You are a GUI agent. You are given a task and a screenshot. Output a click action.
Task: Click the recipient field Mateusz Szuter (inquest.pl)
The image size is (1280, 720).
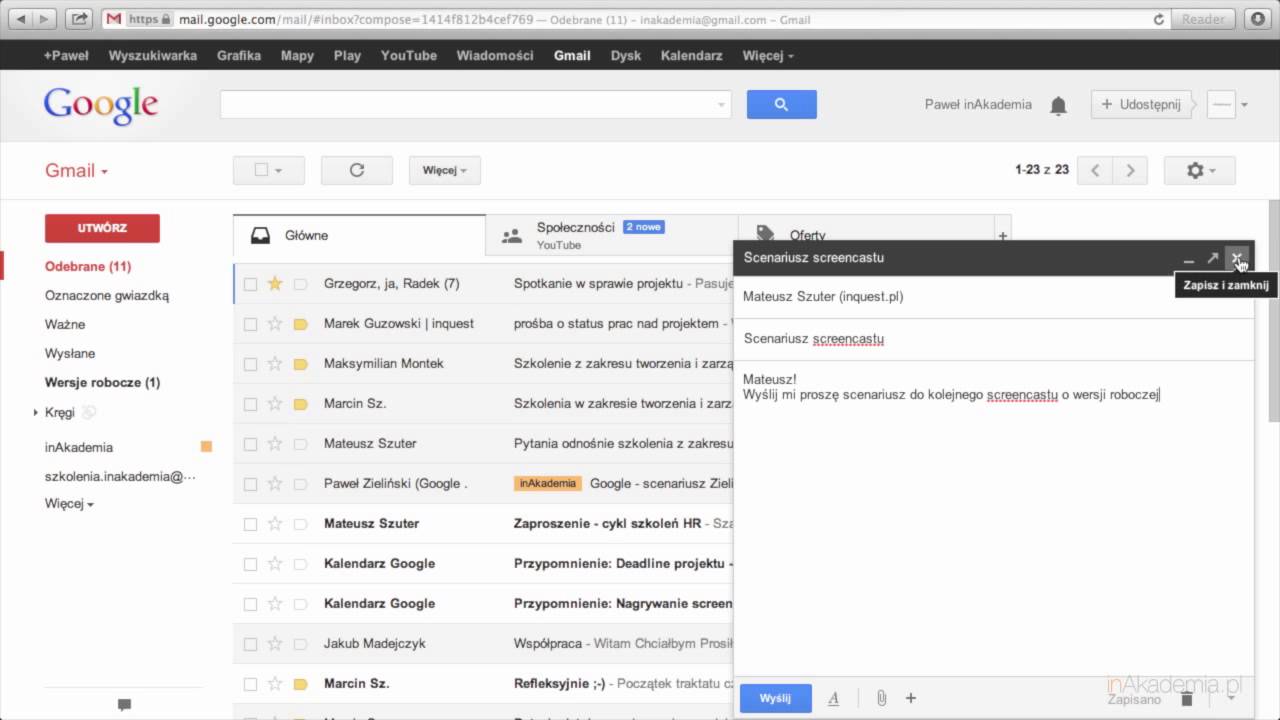(993, 297)
